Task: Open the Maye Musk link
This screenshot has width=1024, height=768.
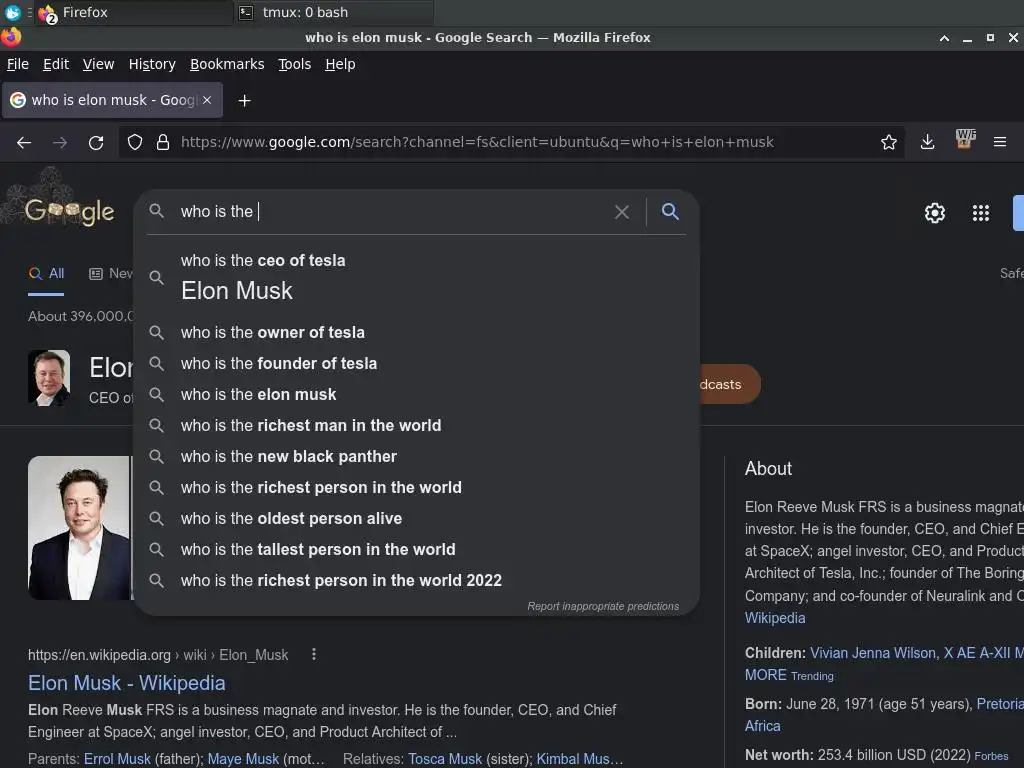Action: coord(243,759)
